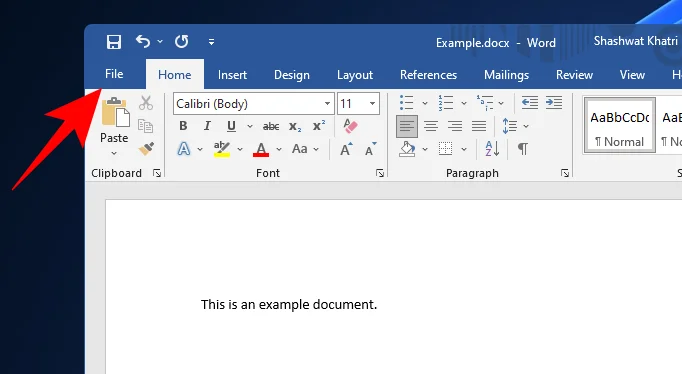
Task: Select Align Right paragraph alignment
Action: pos(455,126)
